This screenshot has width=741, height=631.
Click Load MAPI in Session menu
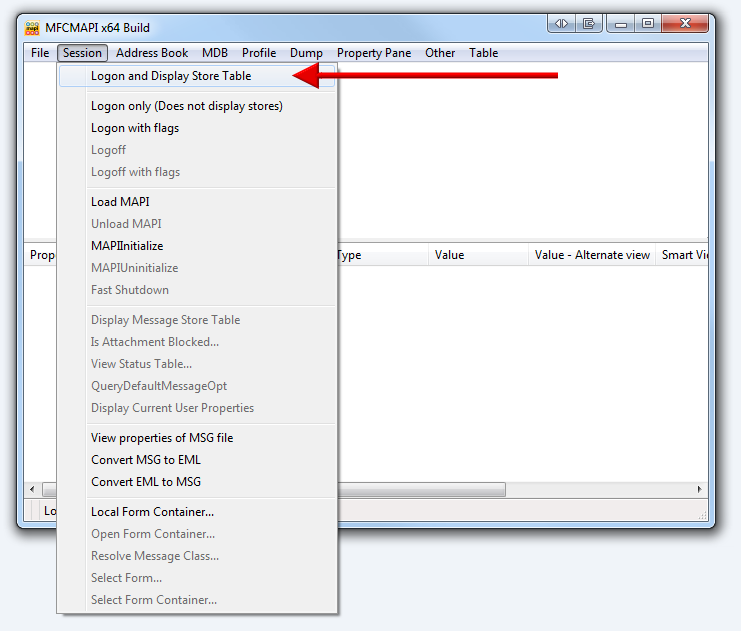point(120,202)
